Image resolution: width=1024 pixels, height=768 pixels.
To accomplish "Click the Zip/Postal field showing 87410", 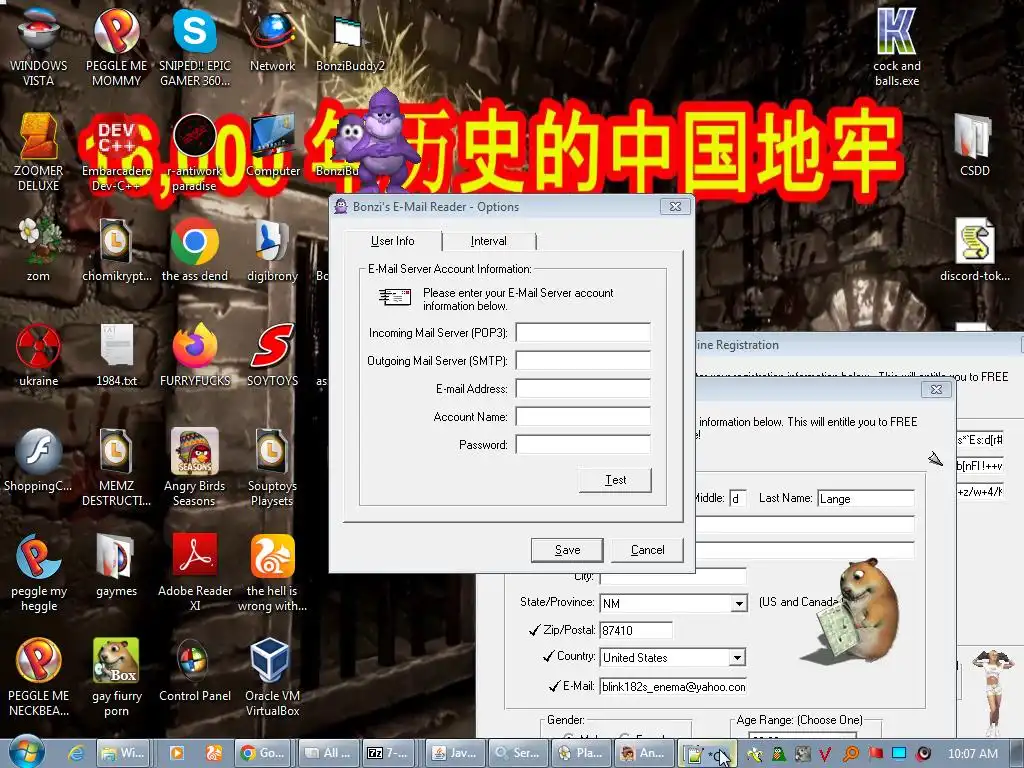I will [x=636, y=630].
